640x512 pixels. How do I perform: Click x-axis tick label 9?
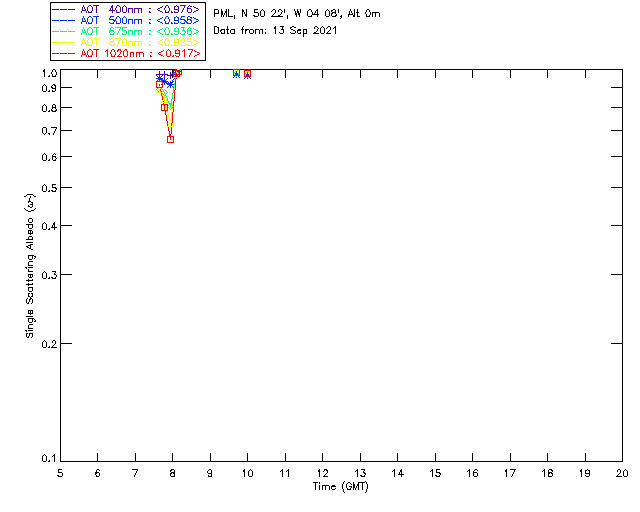[210, 473]
